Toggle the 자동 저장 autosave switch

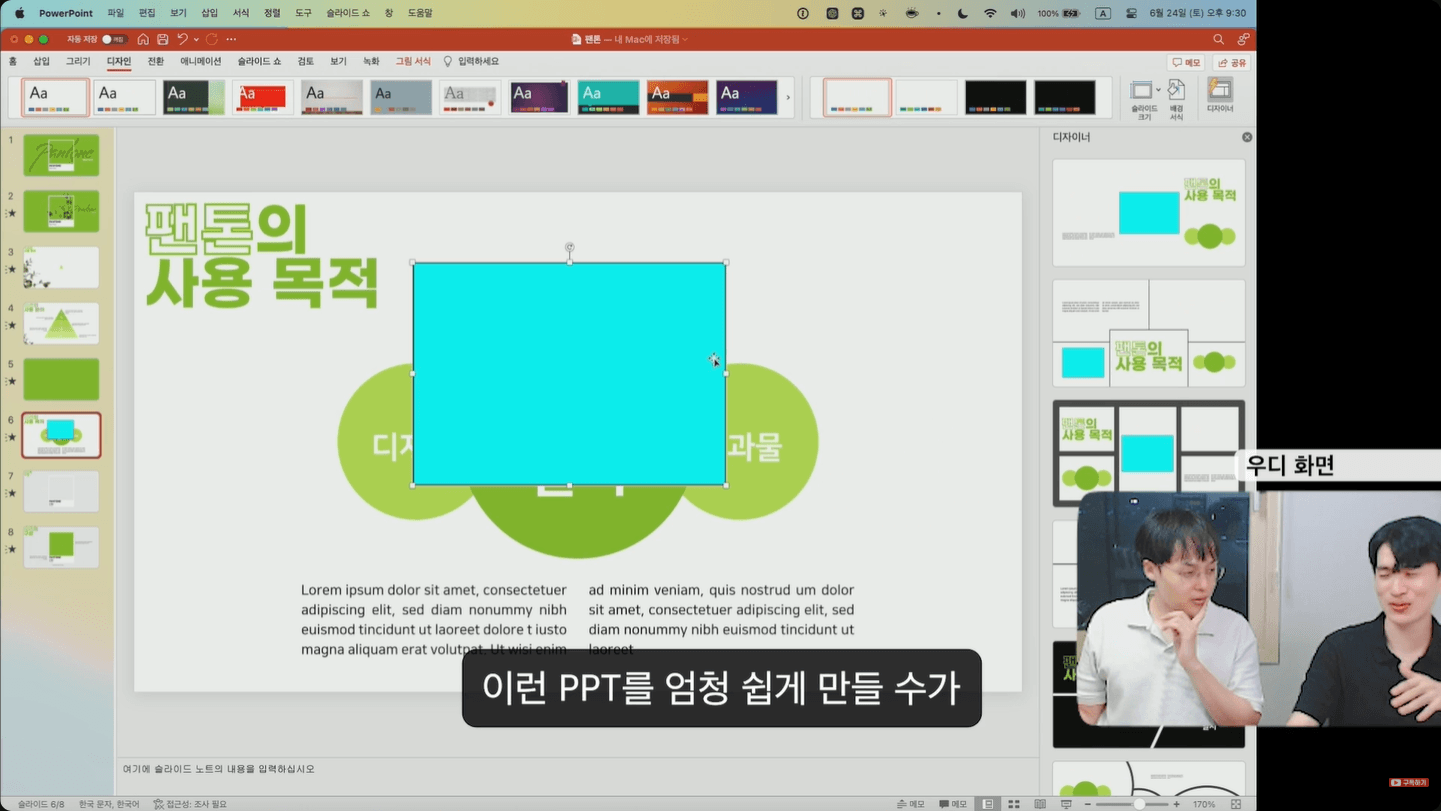pyautogui.click(x=113, y=39)
